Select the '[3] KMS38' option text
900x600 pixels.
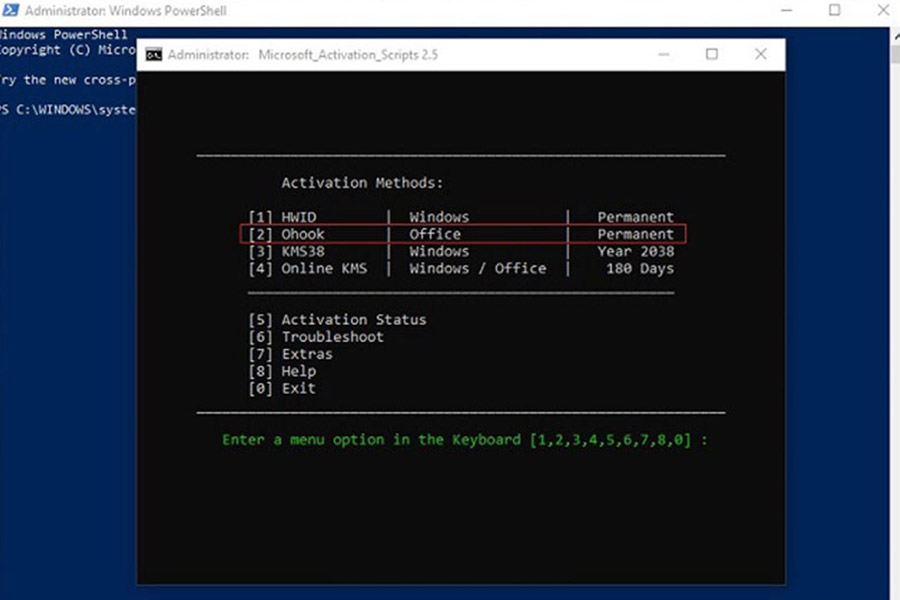click(286, 251)
